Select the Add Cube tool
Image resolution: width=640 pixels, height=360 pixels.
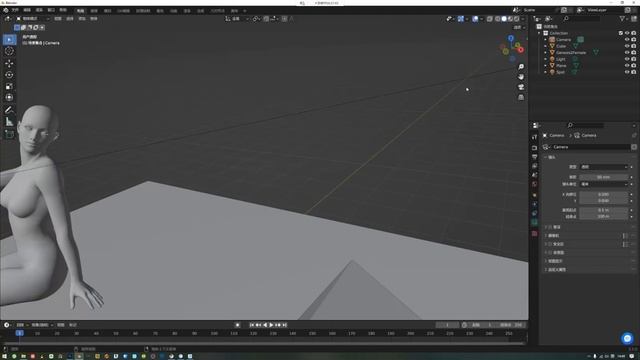pyautogui.click(x=9, y=134)
